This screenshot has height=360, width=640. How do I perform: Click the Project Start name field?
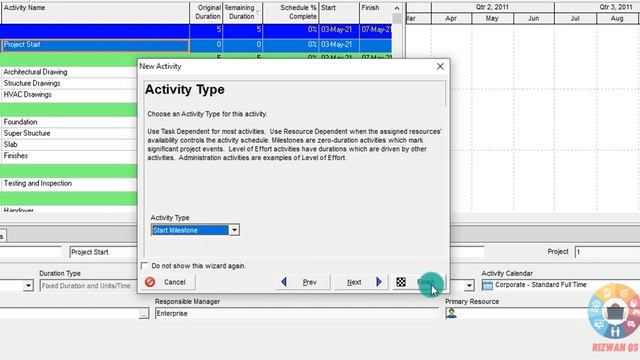(103, 252)
